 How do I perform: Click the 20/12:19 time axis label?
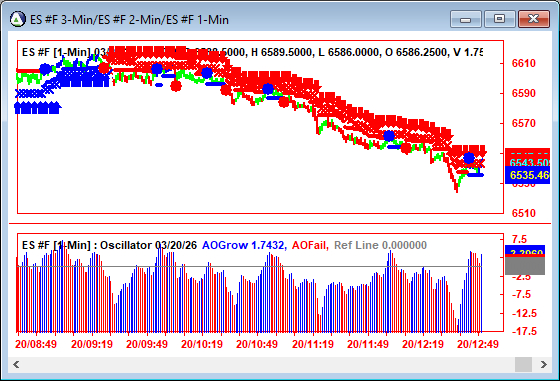423,344
